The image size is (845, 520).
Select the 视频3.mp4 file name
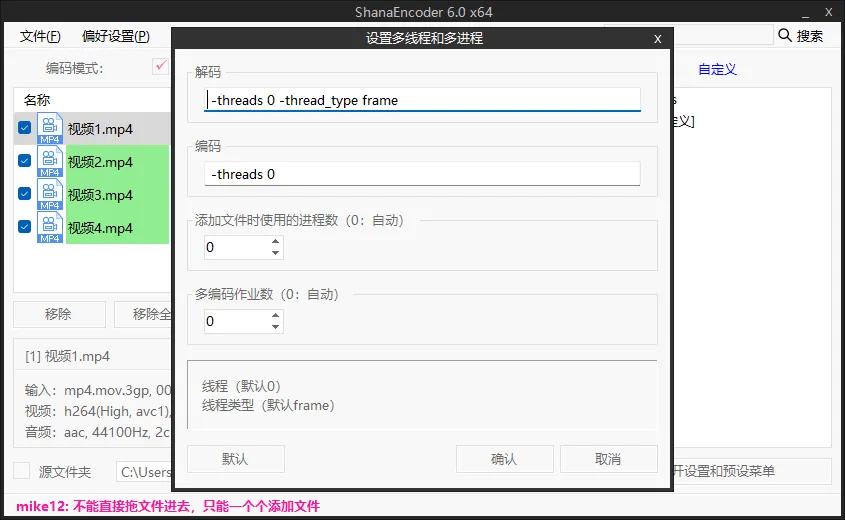[x=100, y=195]
